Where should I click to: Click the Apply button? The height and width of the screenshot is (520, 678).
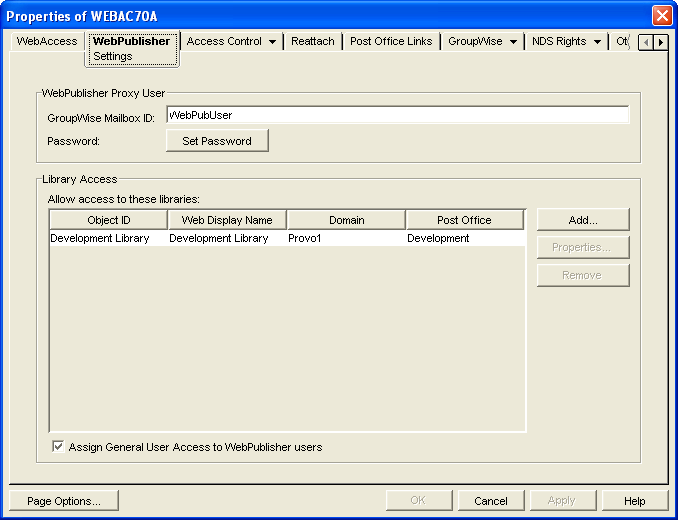tap(563, 501)
